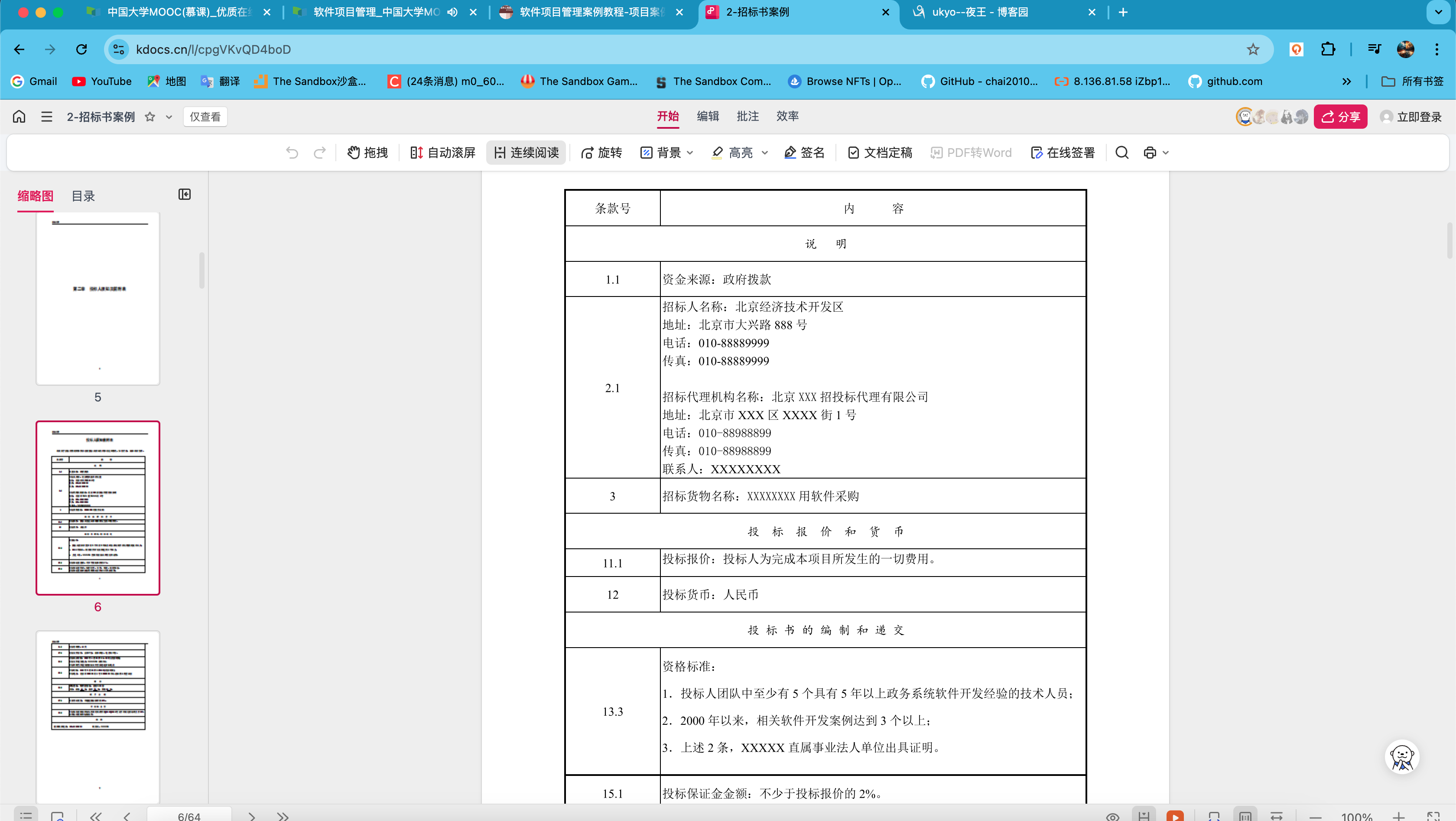Viewport: 1456px width, 821px height.
Task: Switch to the 开始 tab
Action: [x=667, y=116]
